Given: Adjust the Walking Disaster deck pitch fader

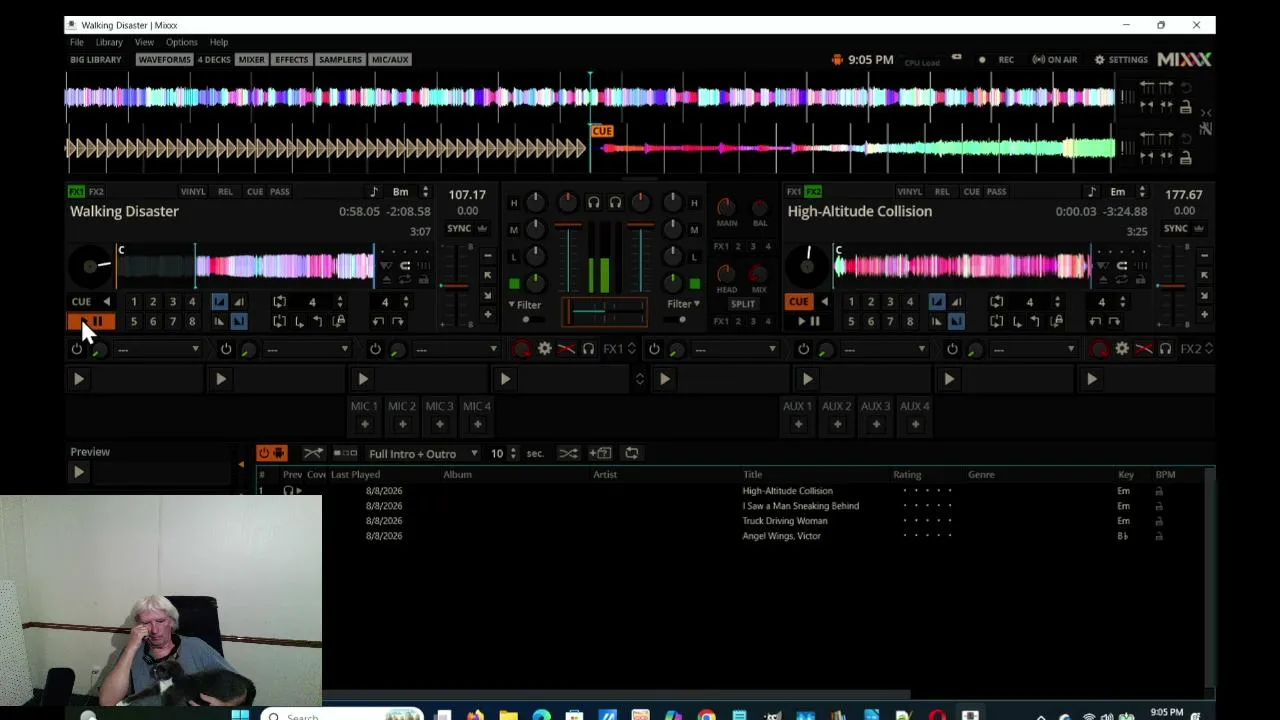Looking at the screenshot, I should [x=456, y=285].
